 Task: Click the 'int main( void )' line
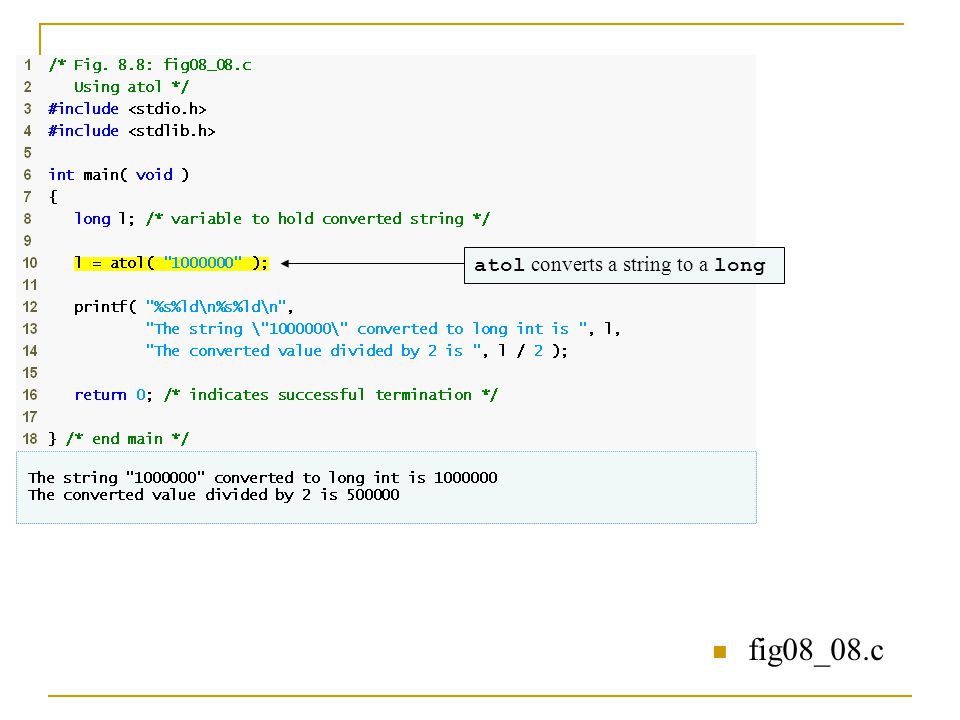119,175
